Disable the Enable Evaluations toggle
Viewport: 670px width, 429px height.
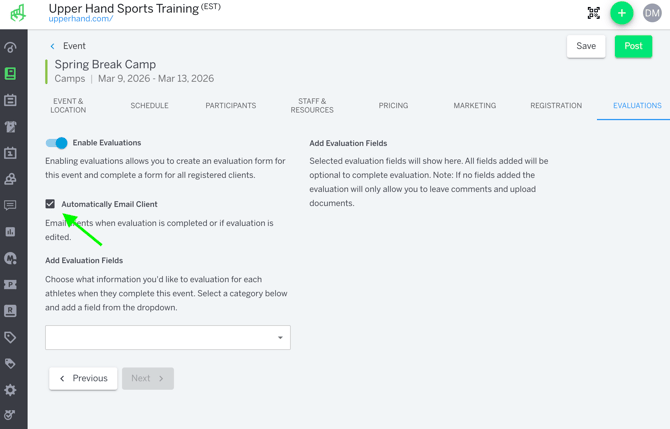pos(57,143)
